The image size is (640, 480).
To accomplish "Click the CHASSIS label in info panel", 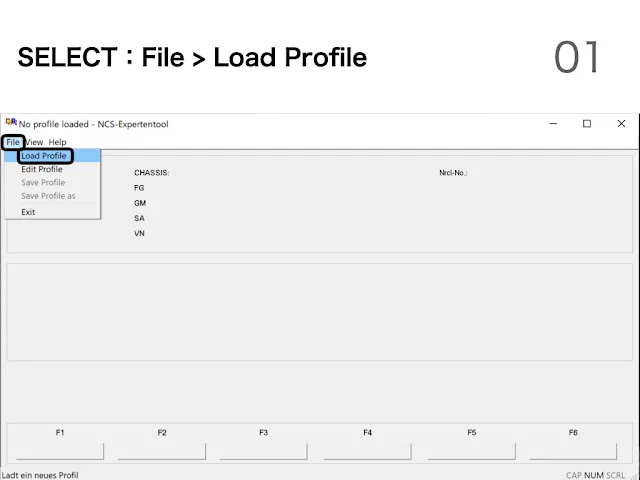I will pos(151,173).
